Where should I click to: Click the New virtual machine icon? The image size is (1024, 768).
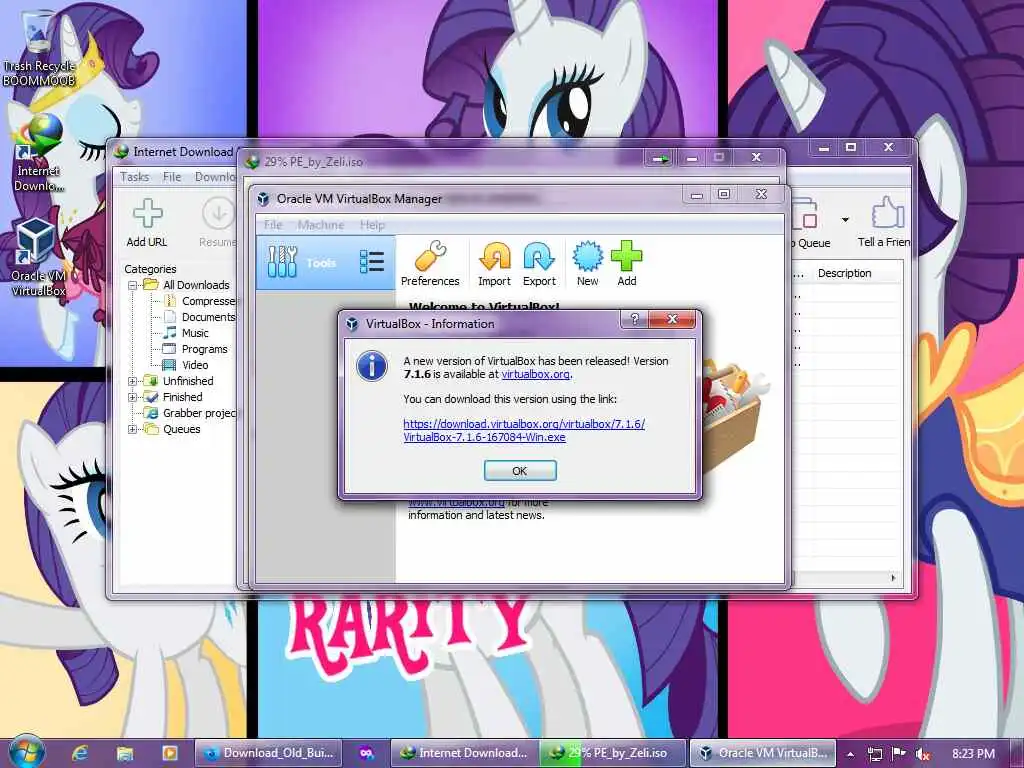(587, 264)
